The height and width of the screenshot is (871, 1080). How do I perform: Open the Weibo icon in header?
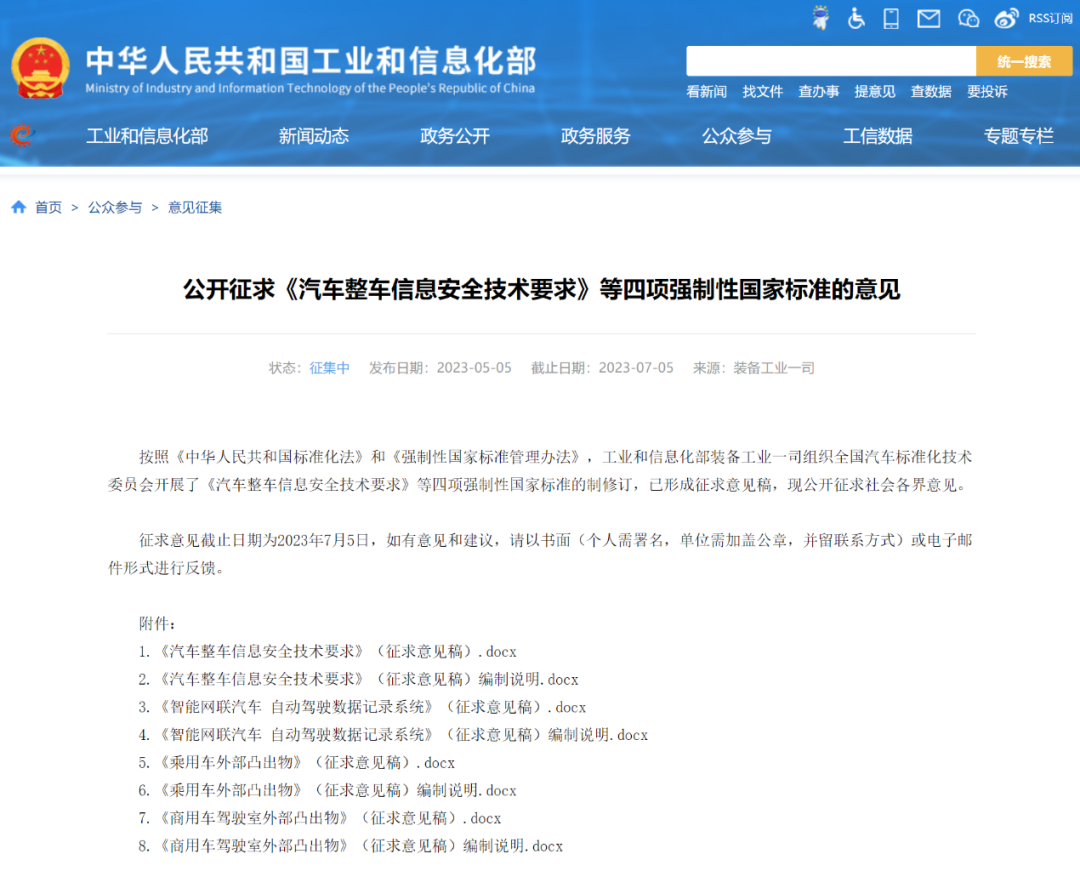click(1006, 19)
